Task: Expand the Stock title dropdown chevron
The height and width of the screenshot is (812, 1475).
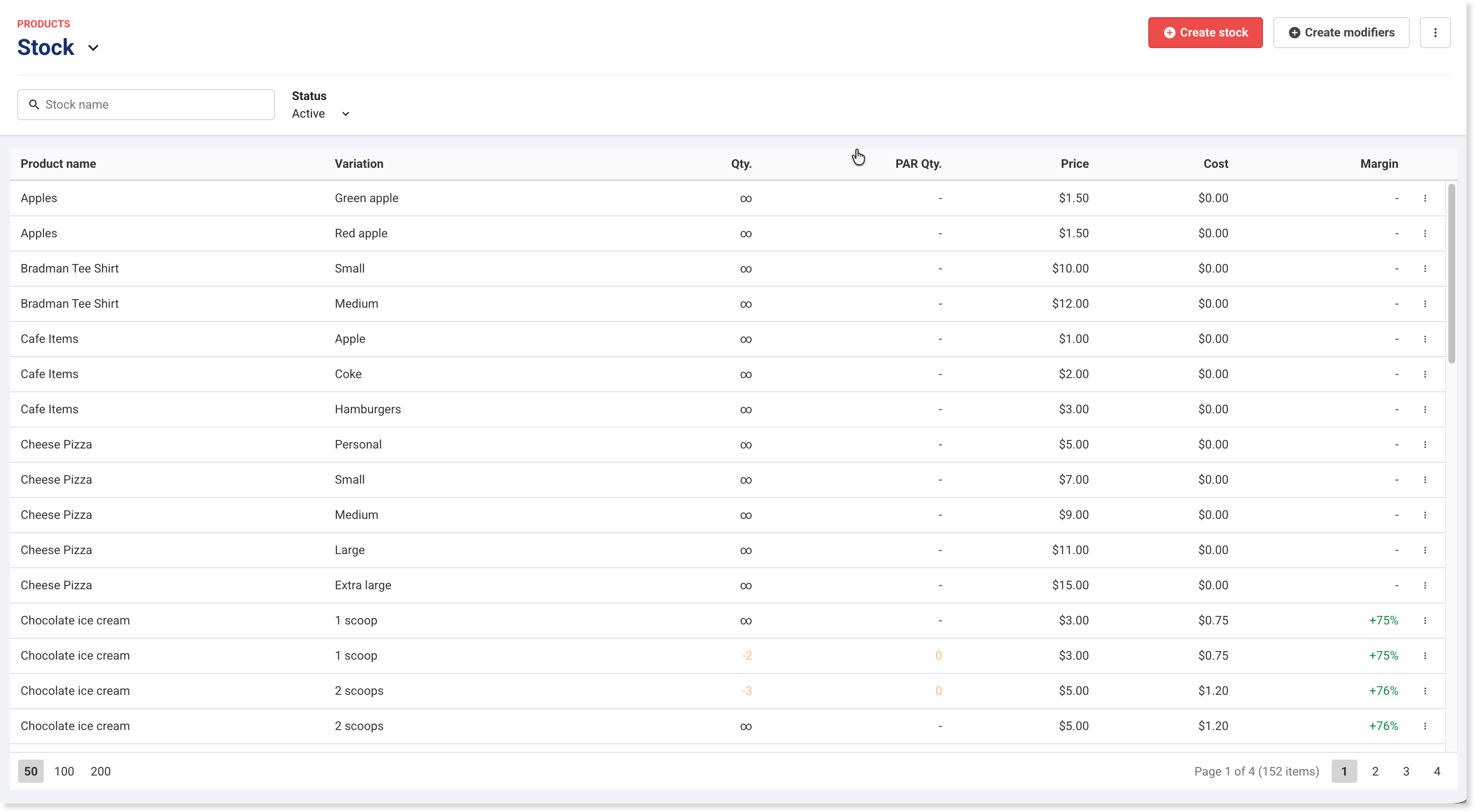Action: pos(93,48)
